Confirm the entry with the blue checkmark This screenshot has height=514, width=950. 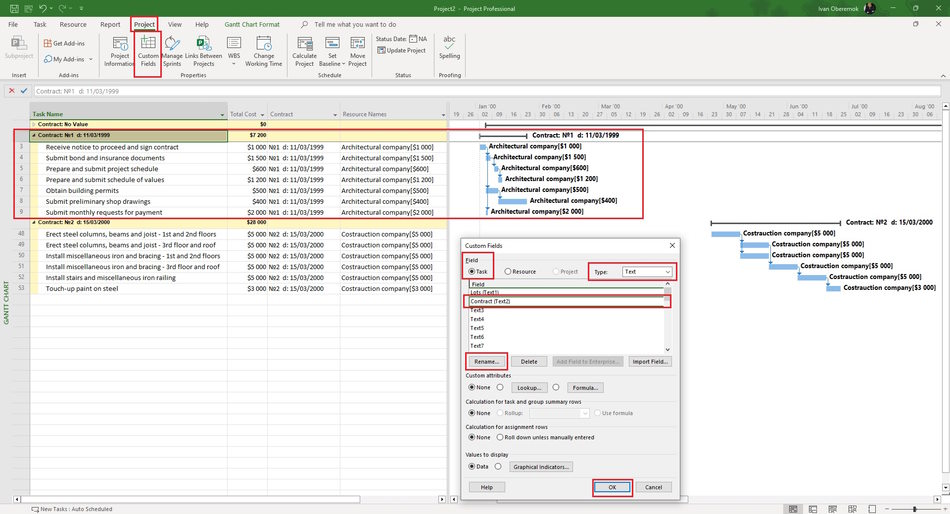[24, 91]
